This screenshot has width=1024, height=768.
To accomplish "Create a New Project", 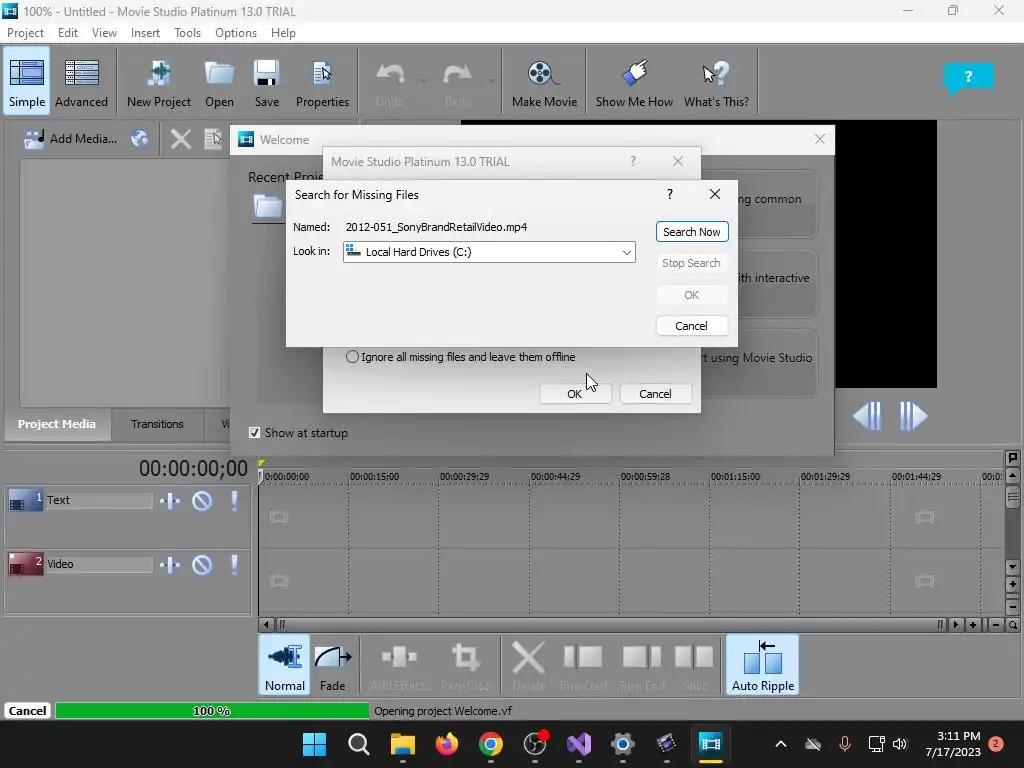I will 159,81.
